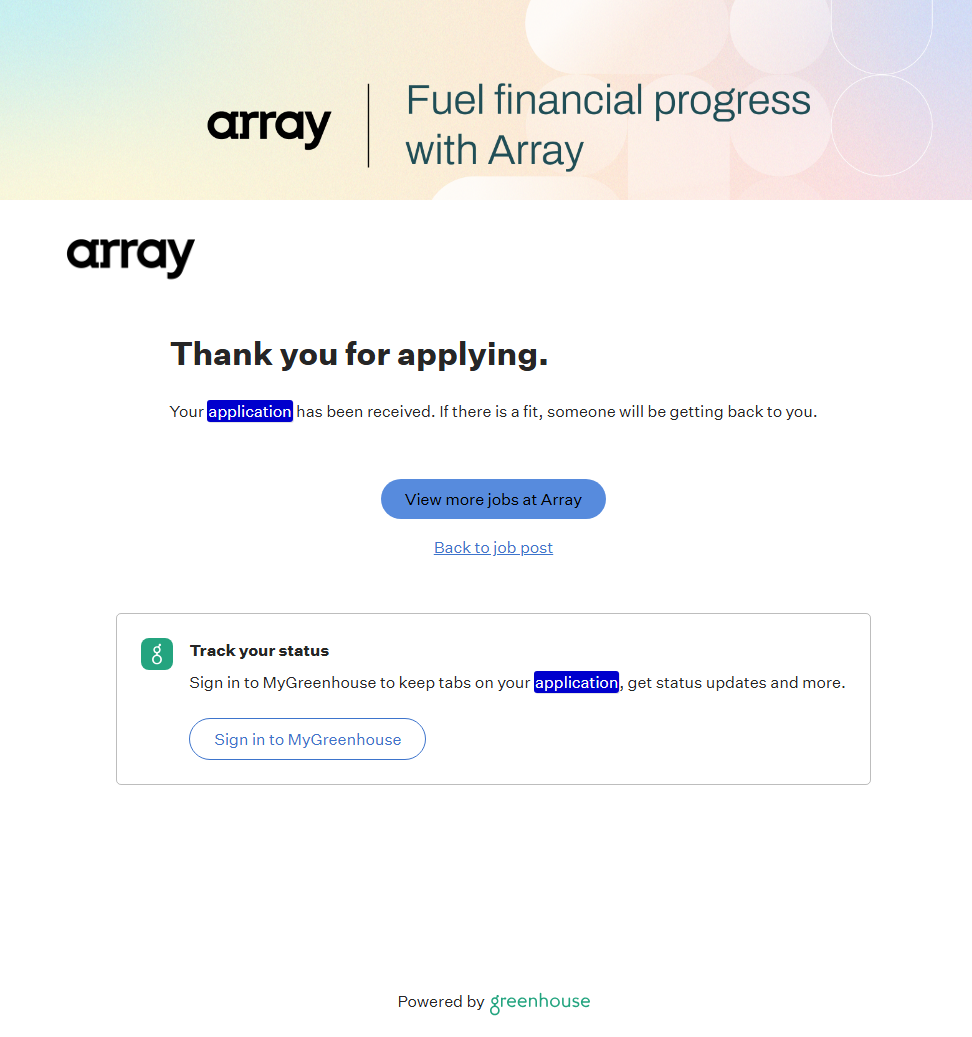Click the Powered by text in the footer
Screen dimensions: 972x1037
(440, 1002)
